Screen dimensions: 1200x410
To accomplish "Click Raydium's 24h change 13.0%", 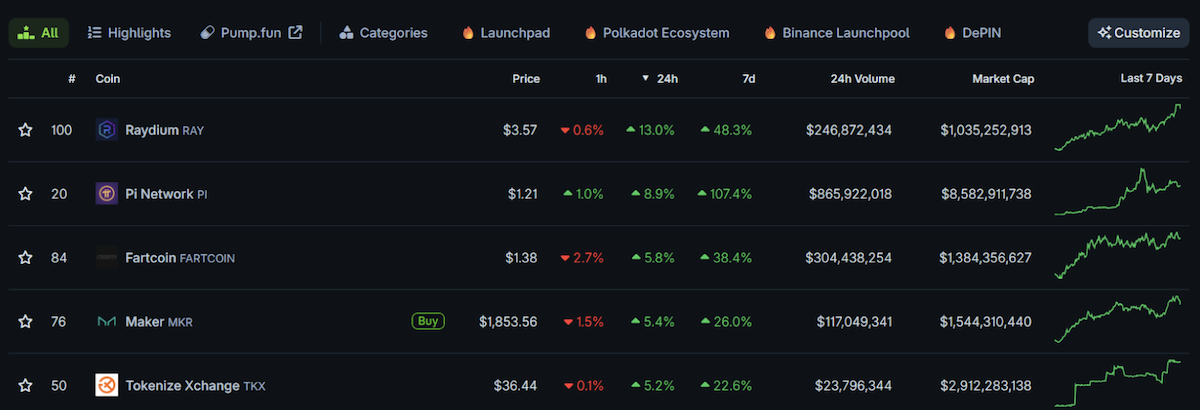I will (x=651, y=130).
